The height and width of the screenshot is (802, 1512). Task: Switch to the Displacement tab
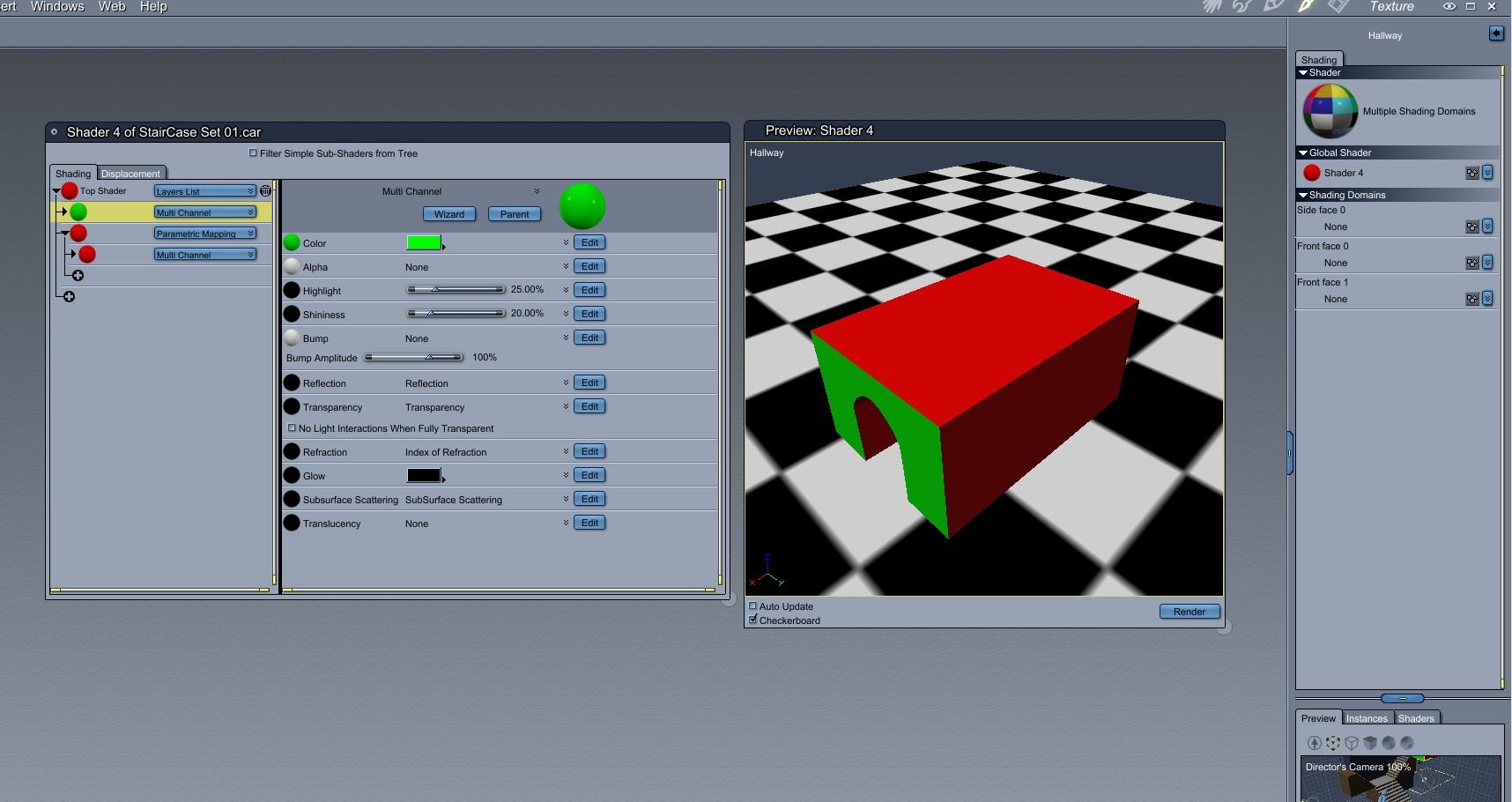pyautogui.click(x=130, y=174)
